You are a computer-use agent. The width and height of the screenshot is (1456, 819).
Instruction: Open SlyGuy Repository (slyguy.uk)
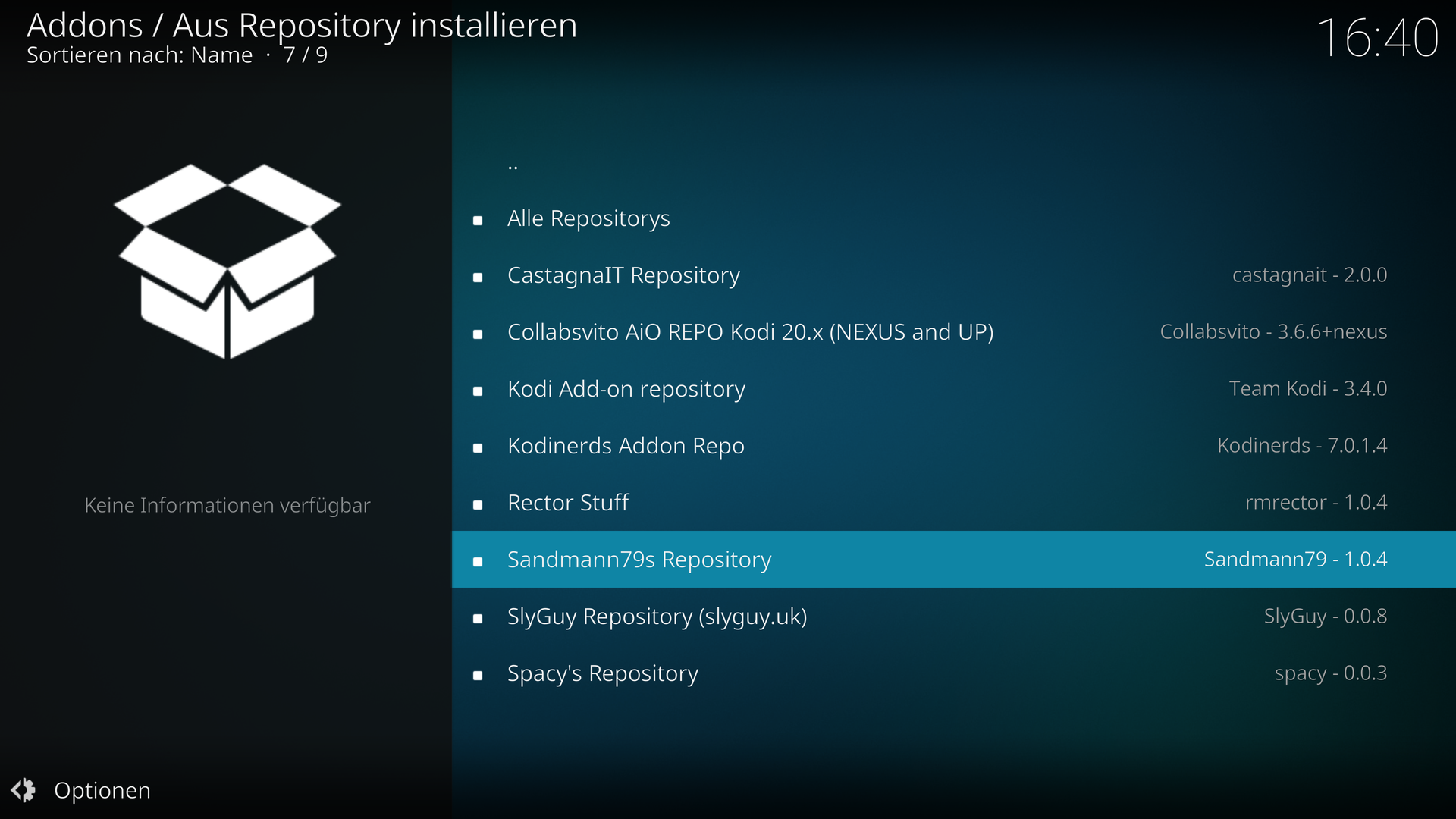[953, 617]
